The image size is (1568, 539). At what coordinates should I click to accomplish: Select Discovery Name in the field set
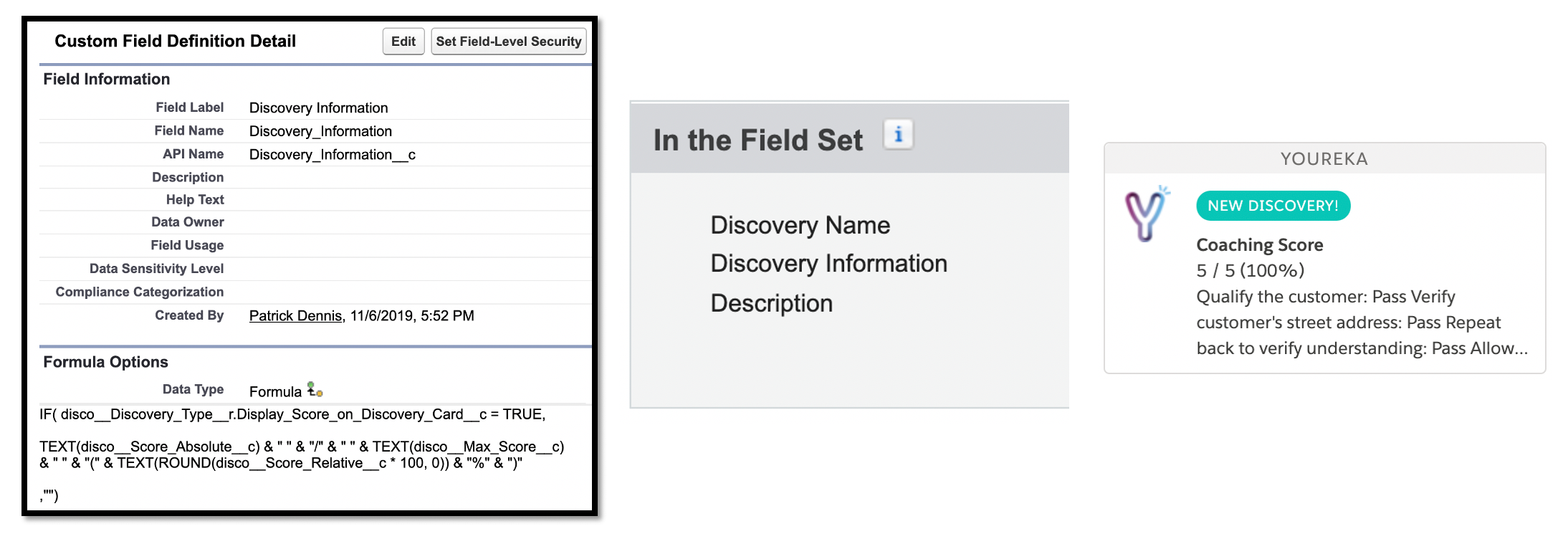pos(800,225)
